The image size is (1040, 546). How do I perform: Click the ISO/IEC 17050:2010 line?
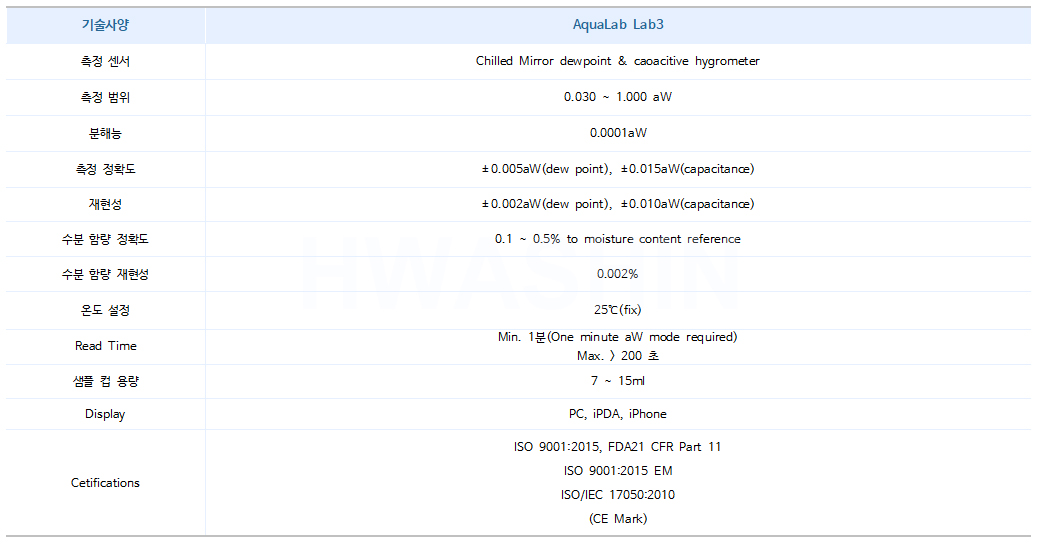click(x=618, y=495)
